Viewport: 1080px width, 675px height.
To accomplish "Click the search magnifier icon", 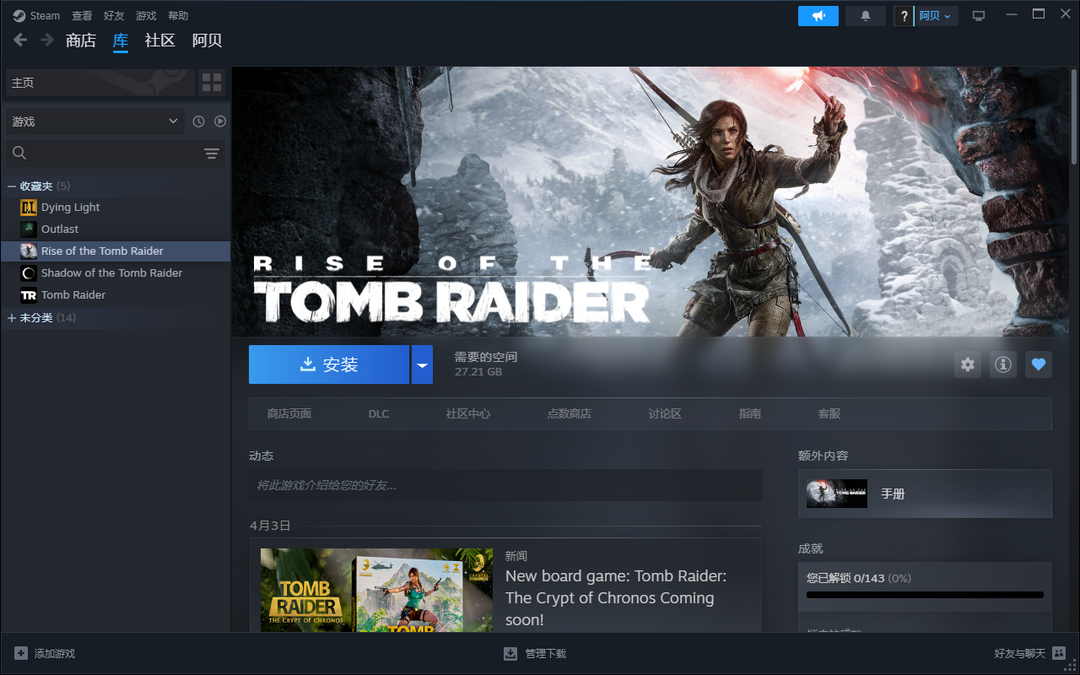I will click(19, 153).
